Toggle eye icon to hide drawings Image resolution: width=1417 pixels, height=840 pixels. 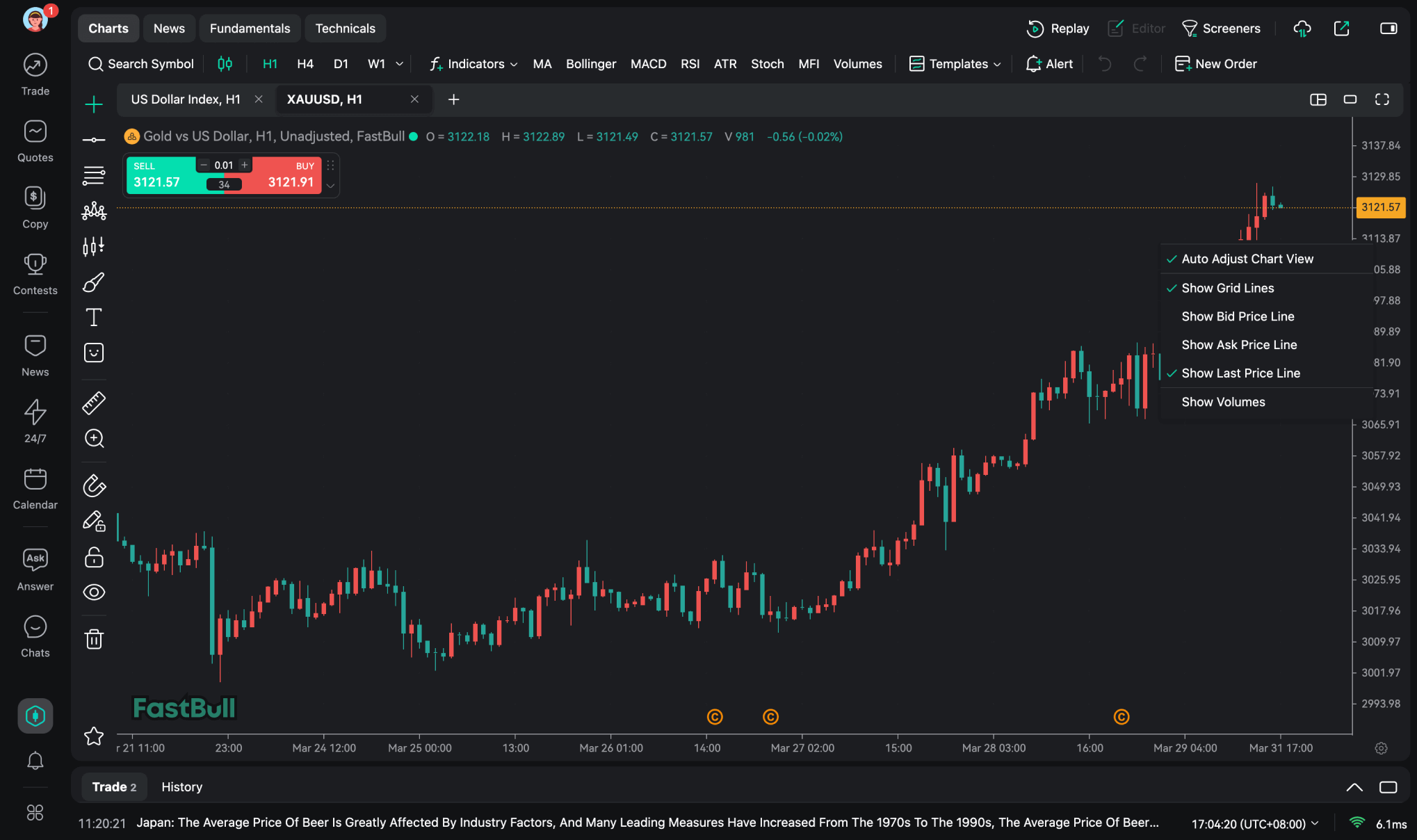click(94, 592)
